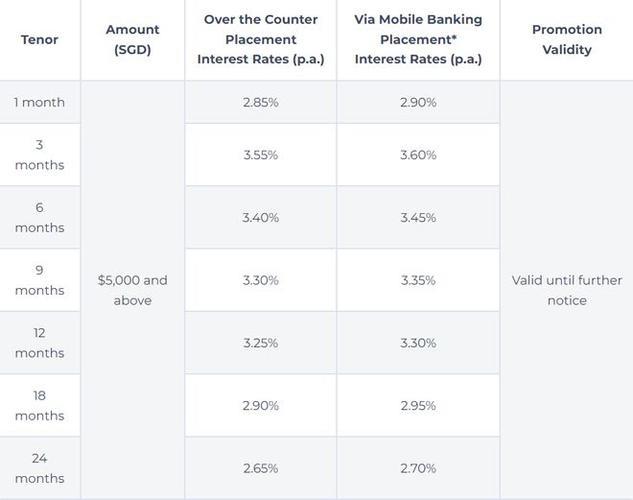Viewport: 633px width, 500px height.
Task: Click the 2.85% over the counter rate
Action: point(260,103)
